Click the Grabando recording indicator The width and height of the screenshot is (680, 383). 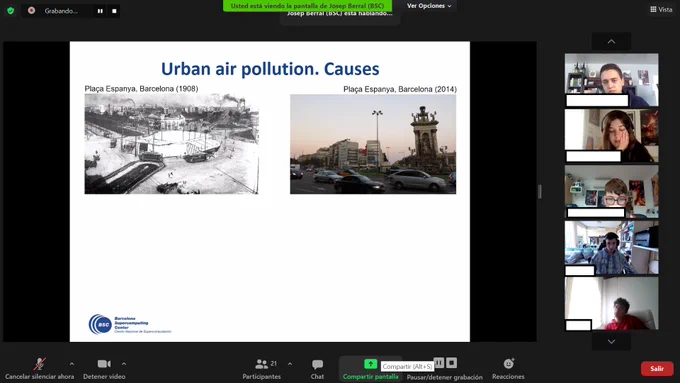(x=54, y=11)
